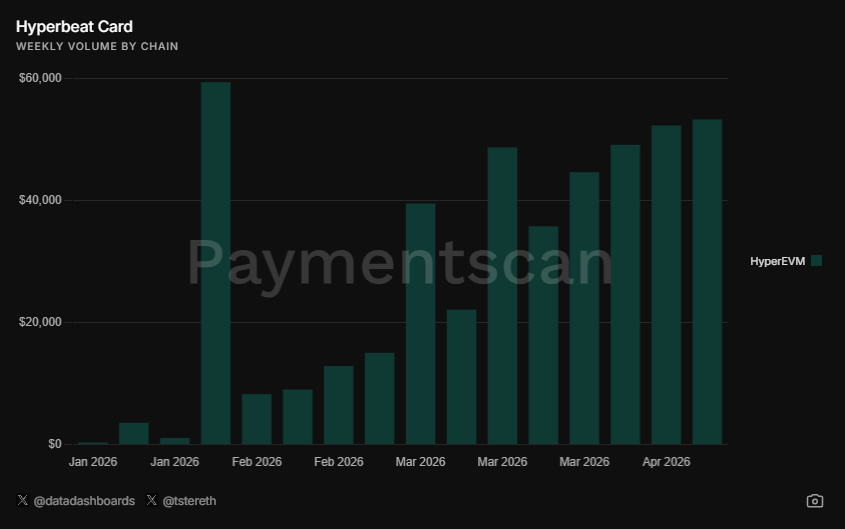Viewport: 845px width, 529px height.
Task: Click the $20,000 axis label
Action: click(x=40, y=322)
